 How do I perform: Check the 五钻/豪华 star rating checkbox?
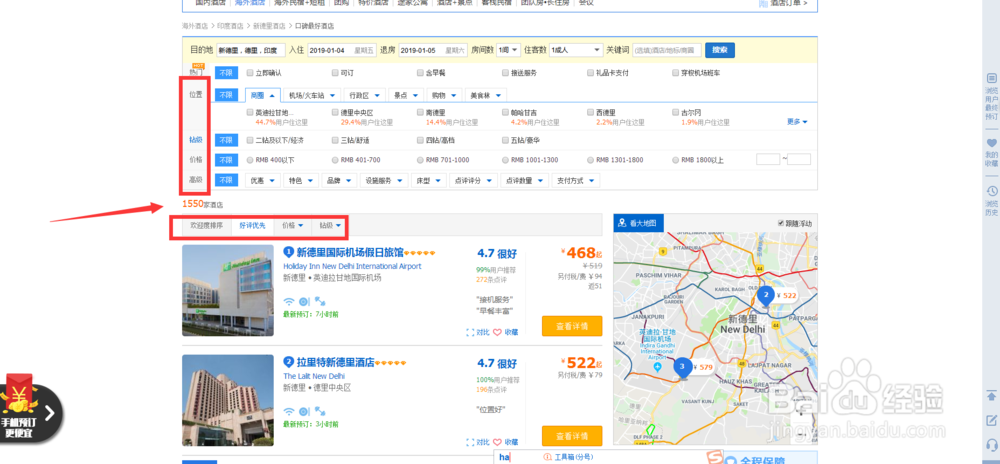click(x=506, y=140)
